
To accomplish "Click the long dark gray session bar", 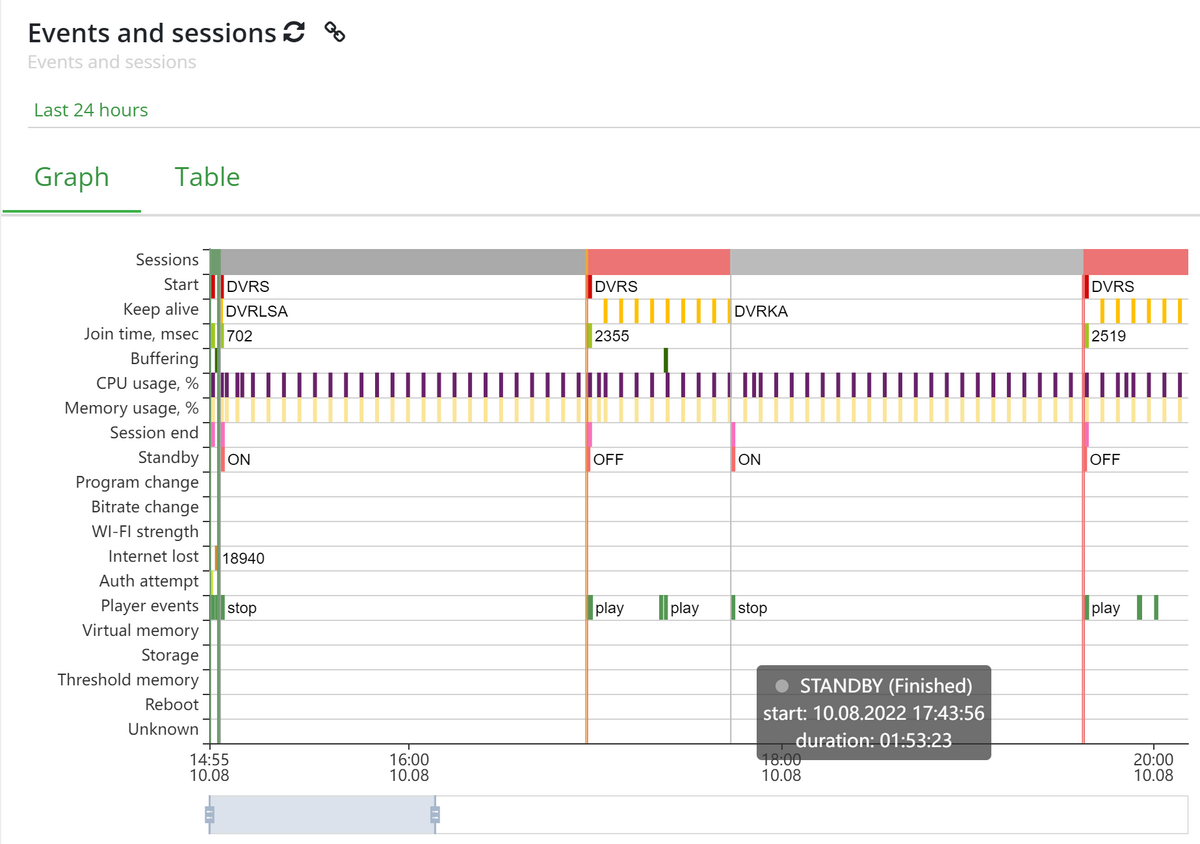I will coord(400,262).
